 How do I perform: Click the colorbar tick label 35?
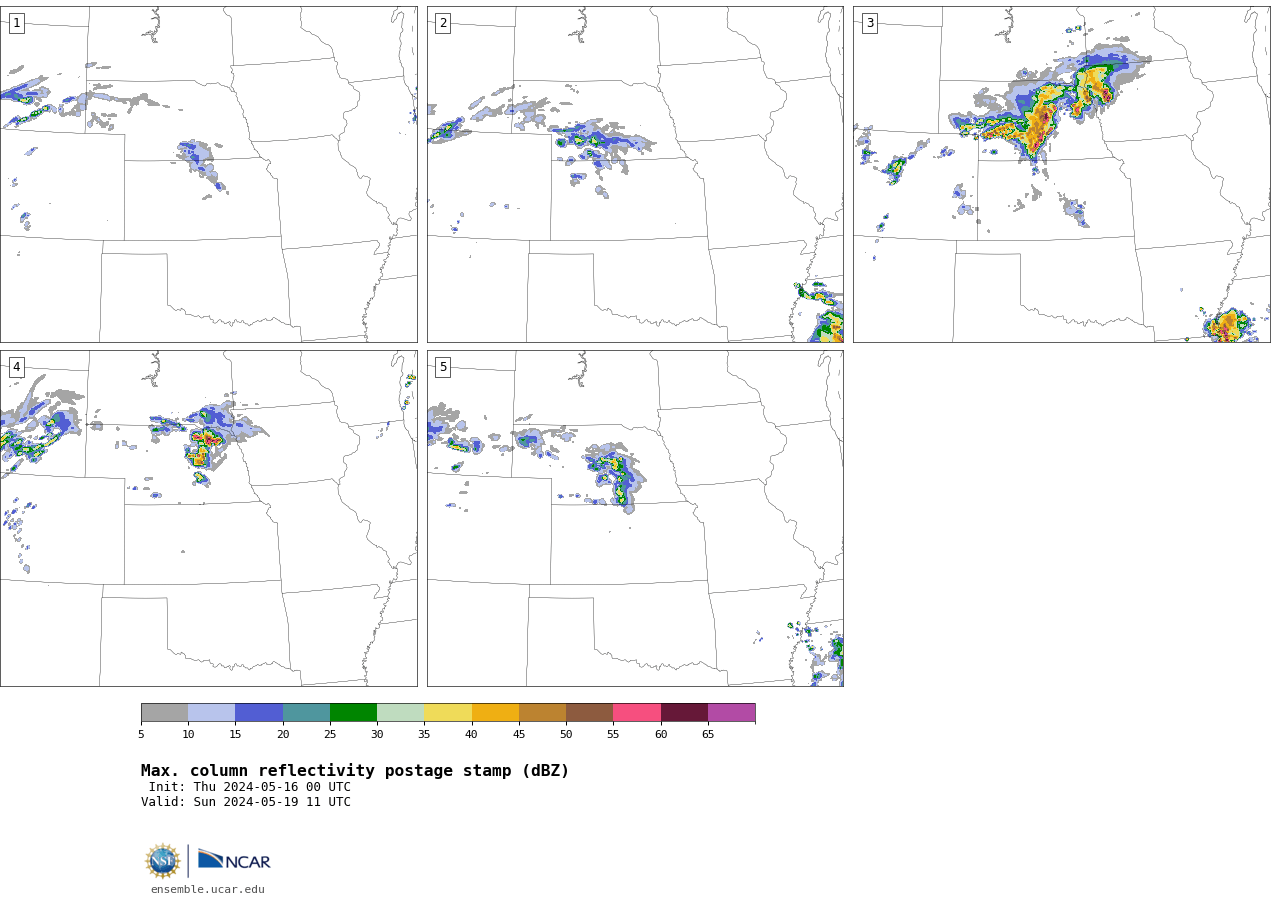[424, 734]
